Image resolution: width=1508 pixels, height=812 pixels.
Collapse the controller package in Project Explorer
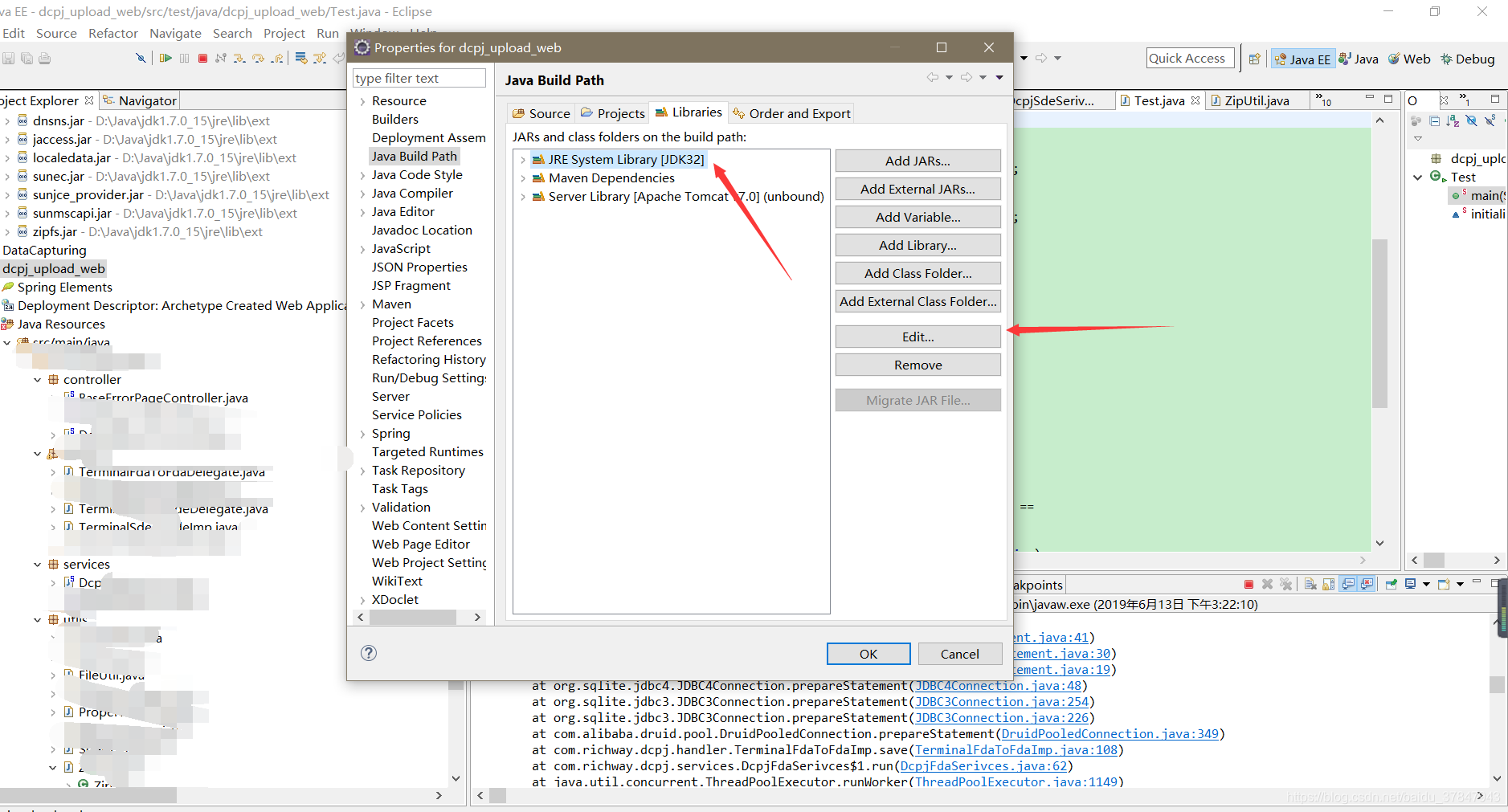click(x=36, y=379)
